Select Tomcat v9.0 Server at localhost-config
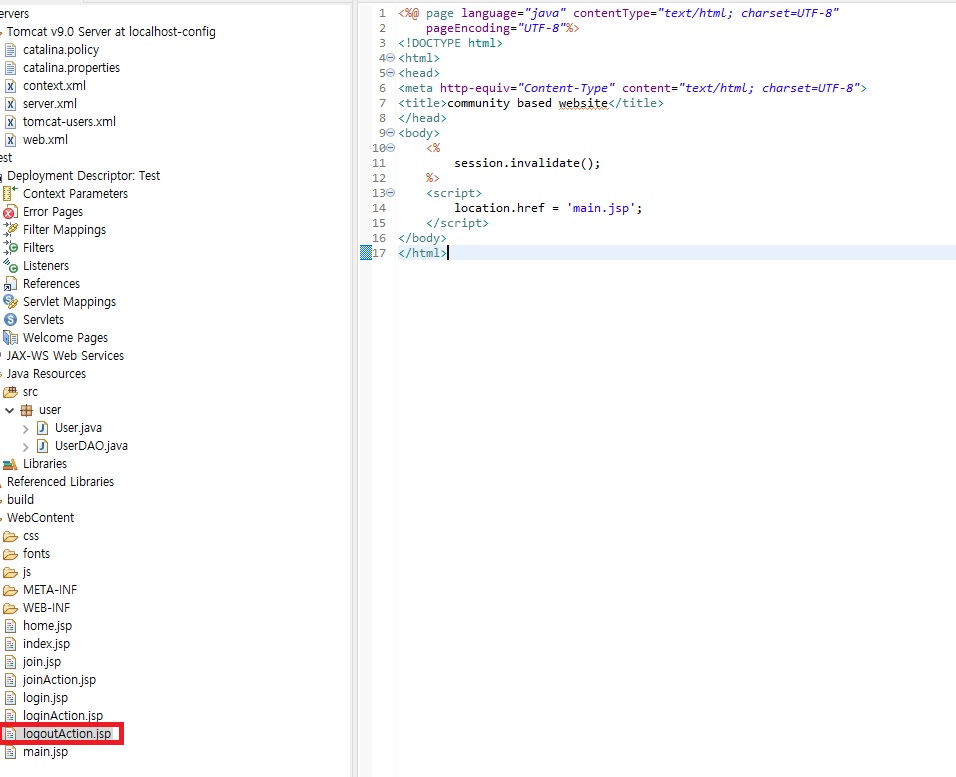956x777 pixels. [111, 32]
